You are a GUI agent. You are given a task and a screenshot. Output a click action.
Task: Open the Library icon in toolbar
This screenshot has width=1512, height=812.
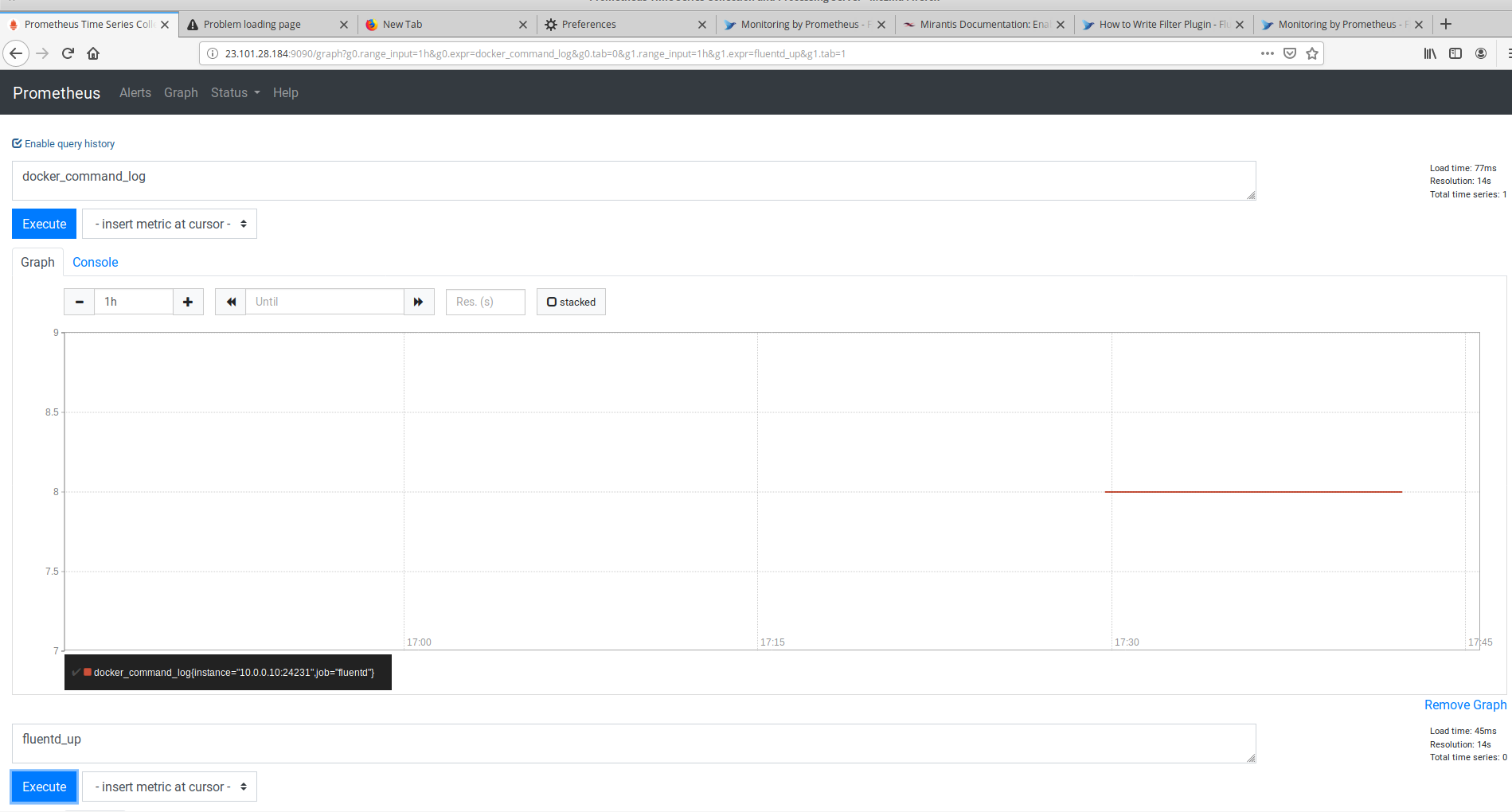[x=1430, y=53]
